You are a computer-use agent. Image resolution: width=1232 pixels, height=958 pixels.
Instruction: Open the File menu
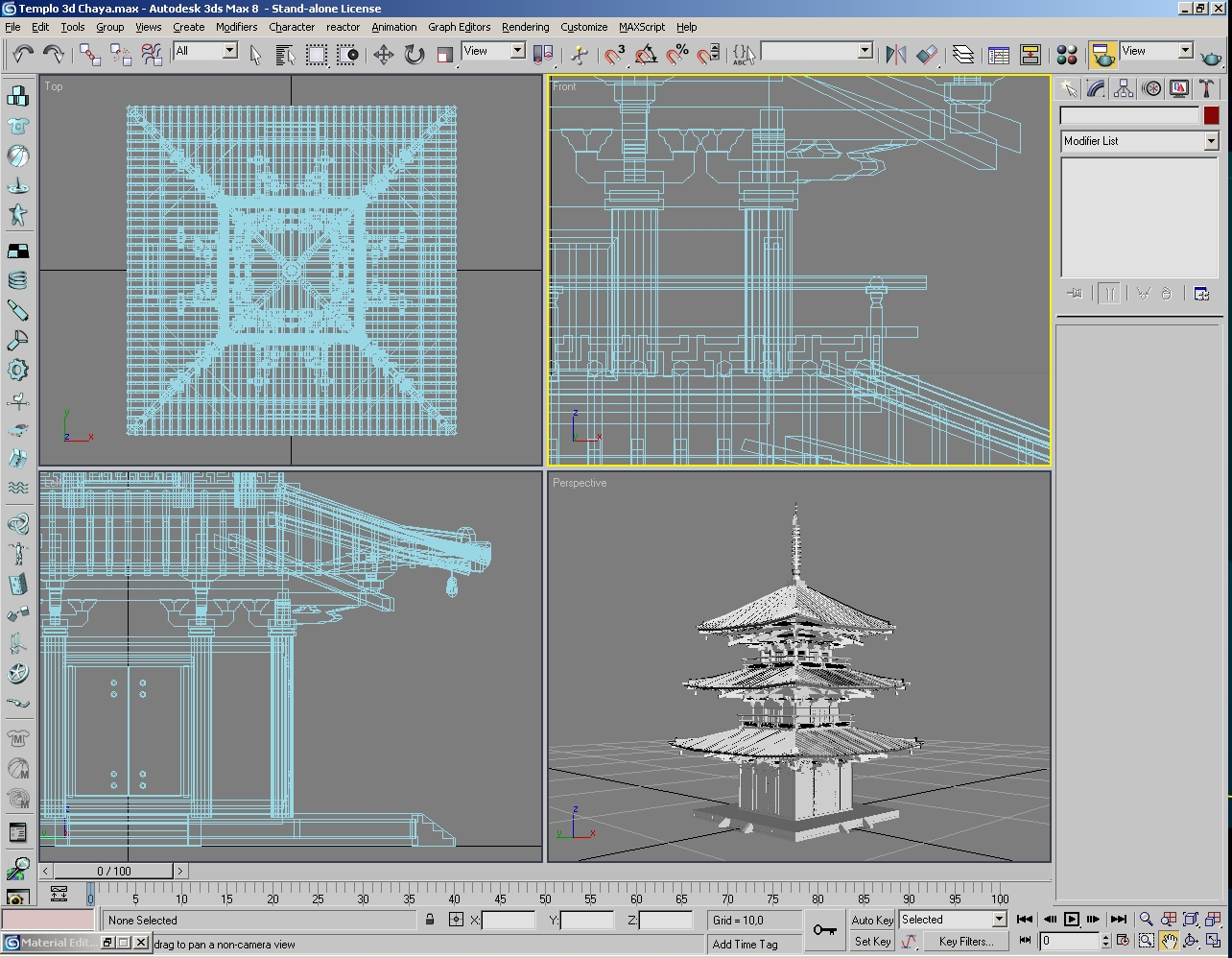click(x=12, y=27)
